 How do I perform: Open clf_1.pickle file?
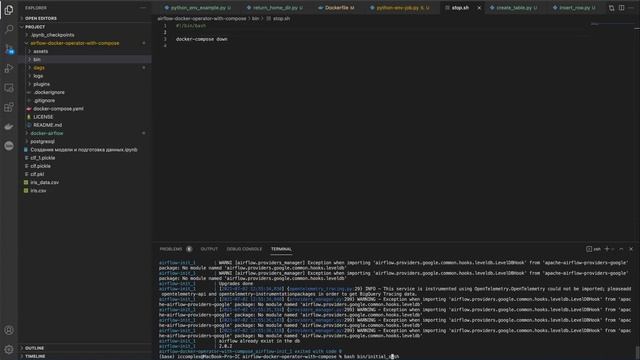[42, 158]
